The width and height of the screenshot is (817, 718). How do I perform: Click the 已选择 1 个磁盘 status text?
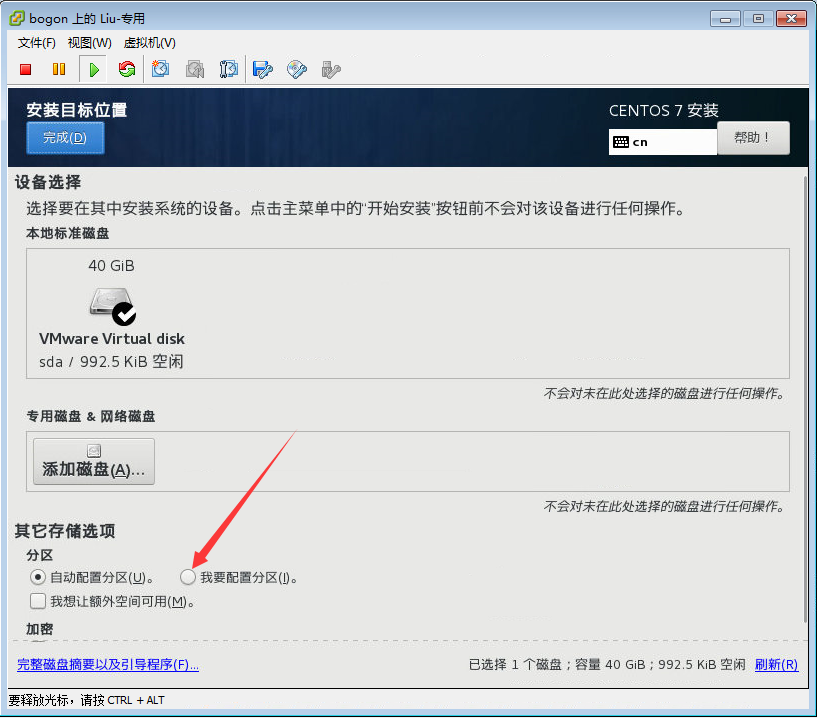click(x=515, y=664)
